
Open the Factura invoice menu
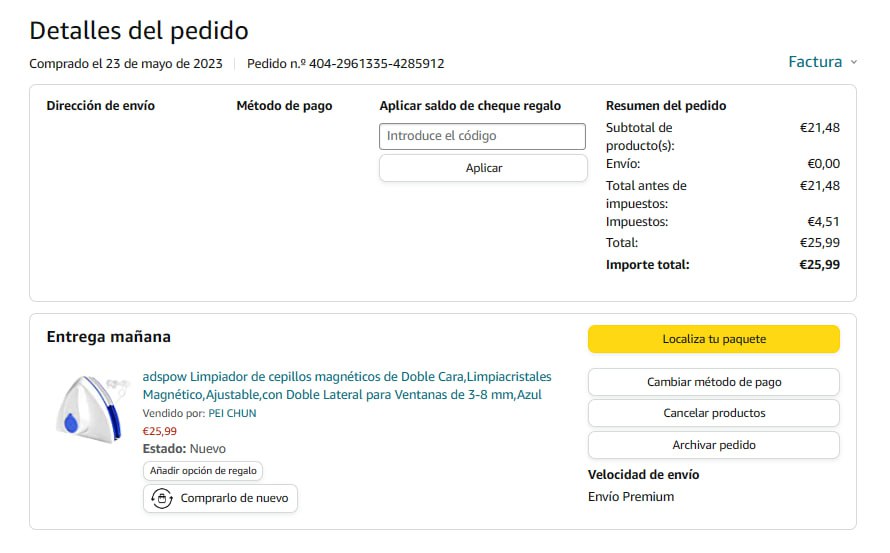click(815, 62)
